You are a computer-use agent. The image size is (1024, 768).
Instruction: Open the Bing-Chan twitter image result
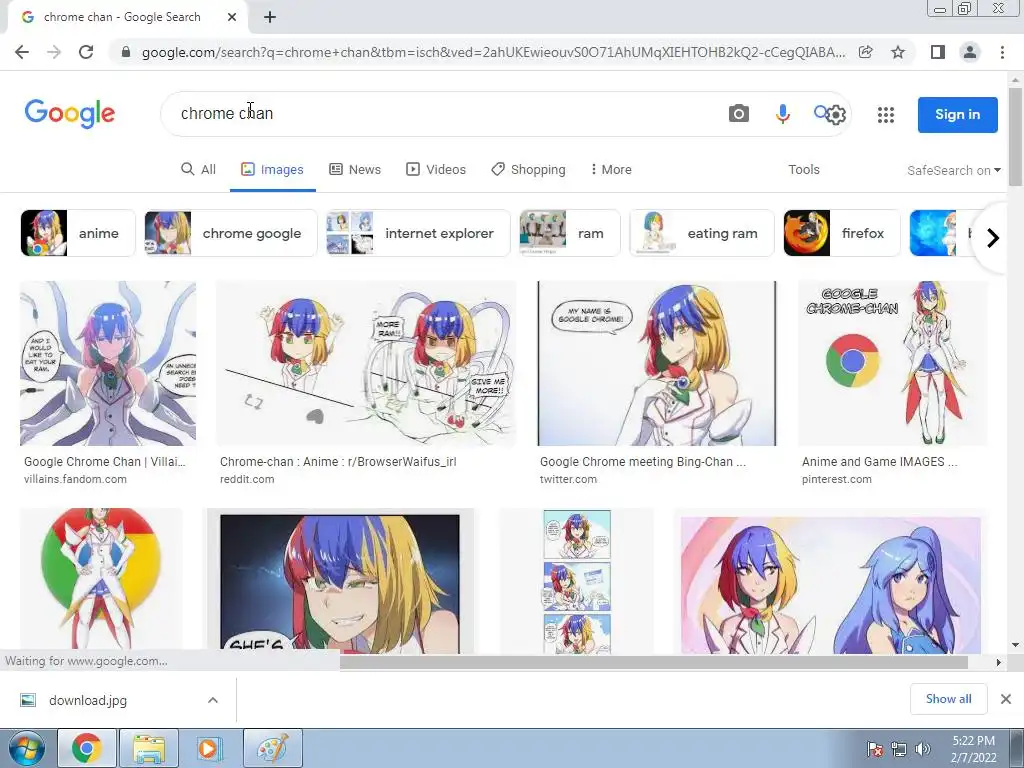tap(657, 363)
